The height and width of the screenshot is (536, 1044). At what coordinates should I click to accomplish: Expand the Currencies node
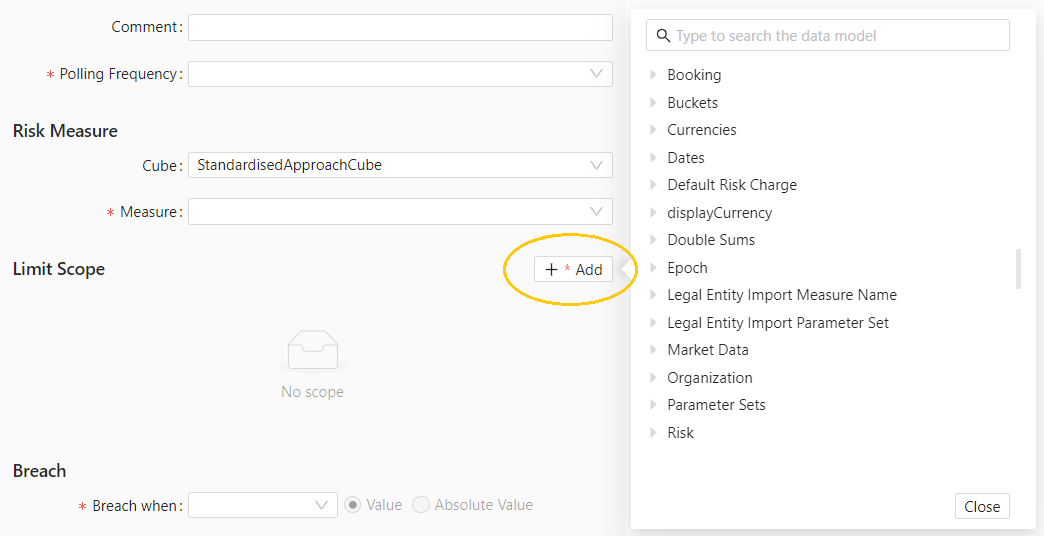tap(654, 130)
